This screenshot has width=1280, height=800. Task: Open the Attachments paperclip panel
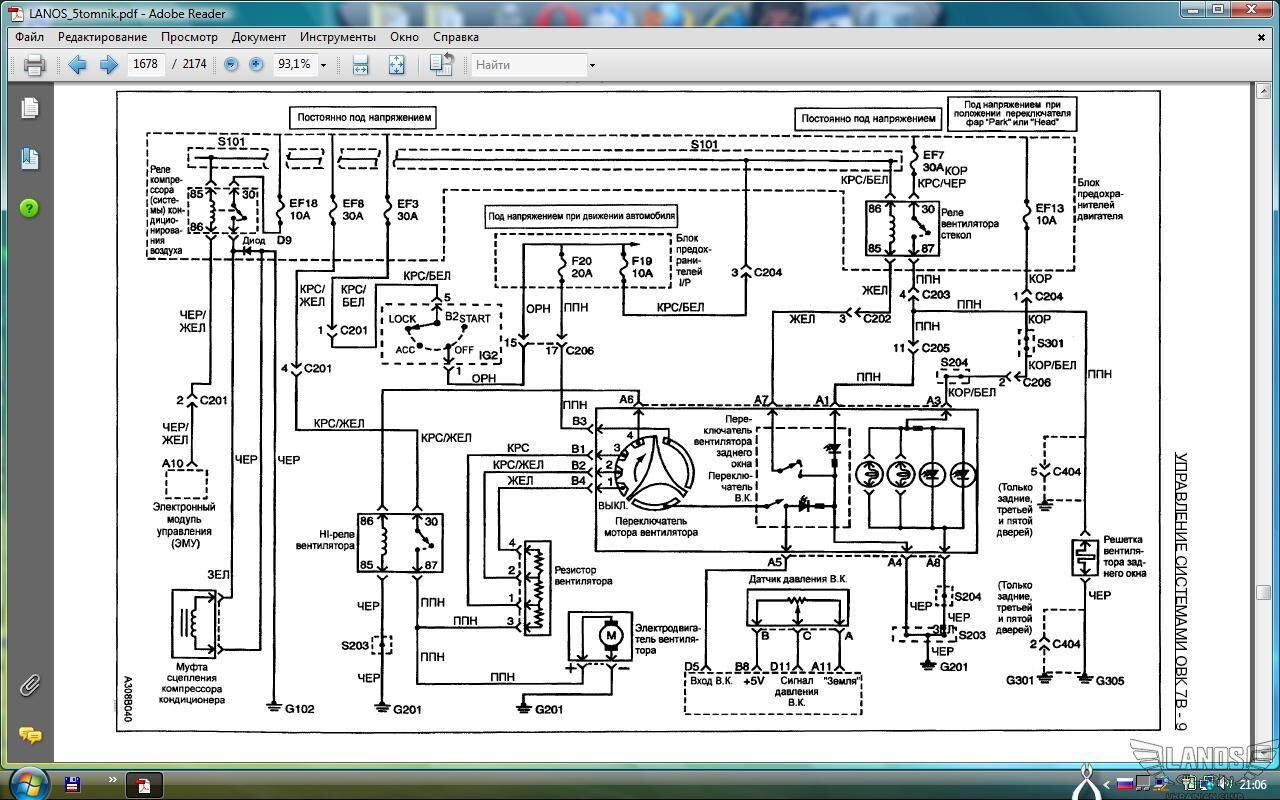[29, 685]
